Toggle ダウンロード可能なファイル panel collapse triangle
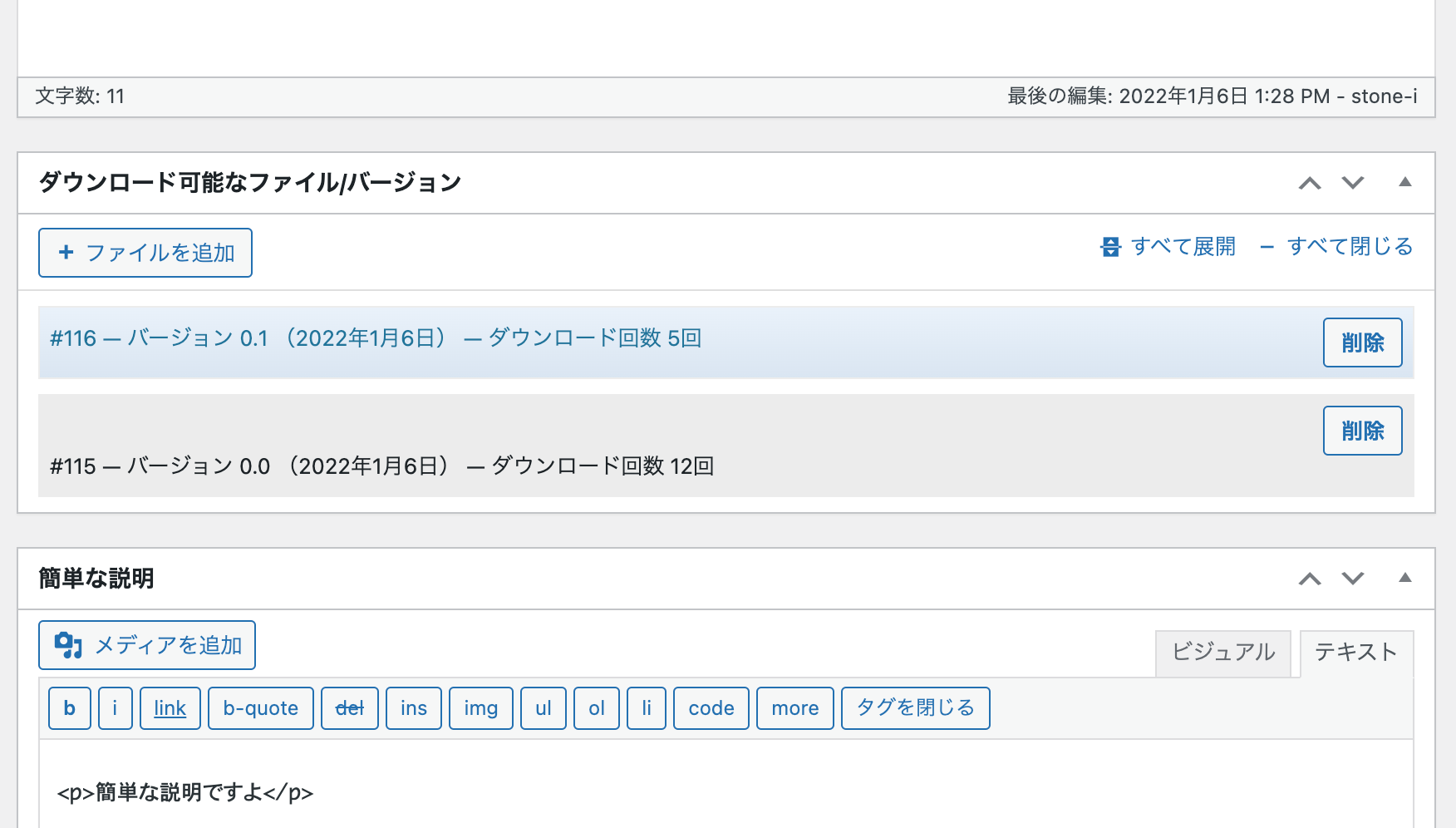 (1405, 182)
